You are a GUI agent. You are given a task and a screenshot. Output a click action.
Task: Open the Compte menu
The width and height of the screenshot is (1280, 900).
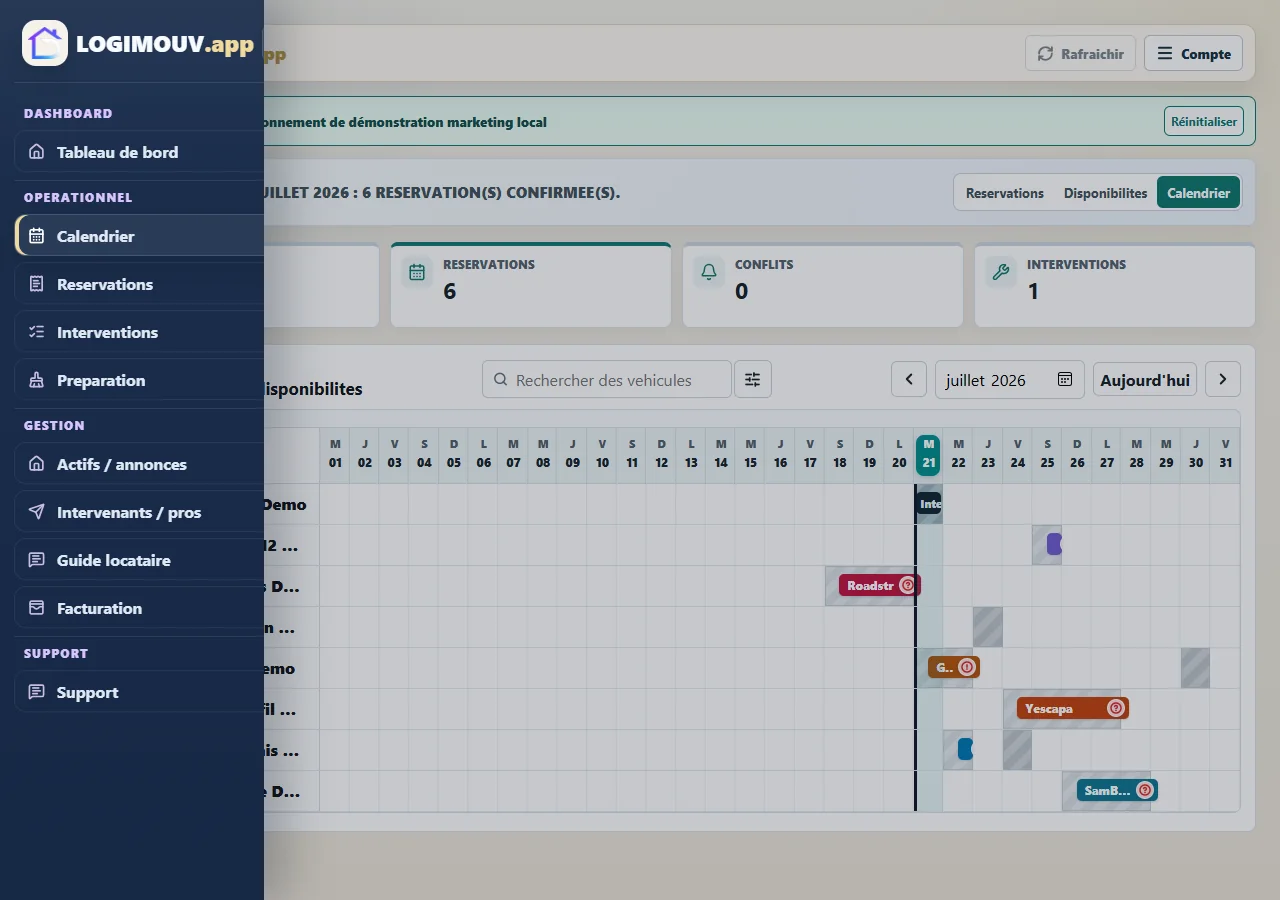[x=1194, y=54]
